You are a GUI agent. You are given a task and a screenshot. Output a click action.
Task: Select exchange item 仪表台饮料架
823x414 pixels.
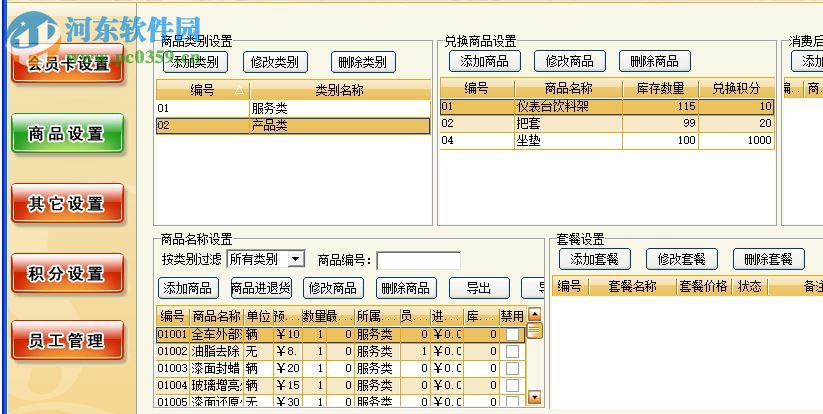pyautogui.click(x=607, y=107)
